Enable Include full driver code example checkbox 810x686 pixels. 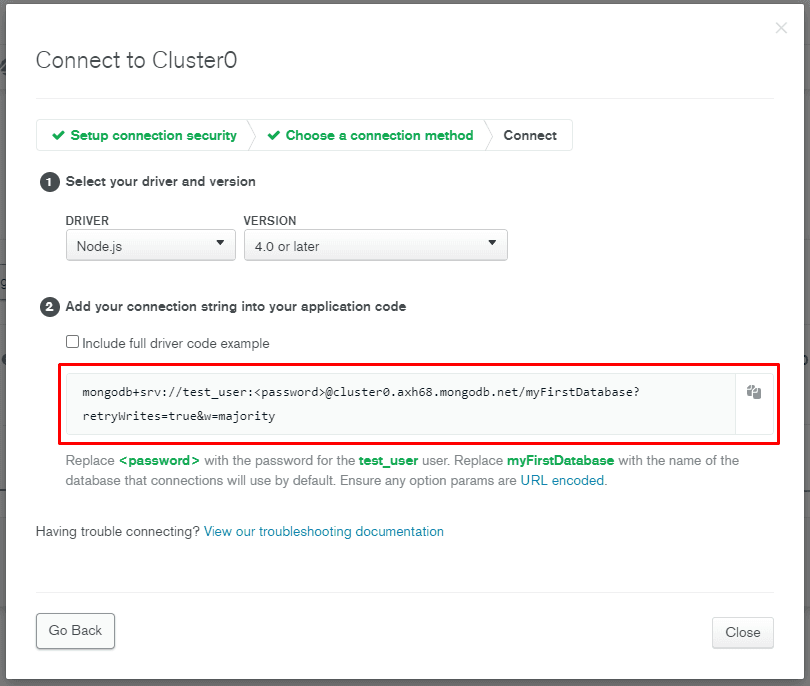click(72, 342)
